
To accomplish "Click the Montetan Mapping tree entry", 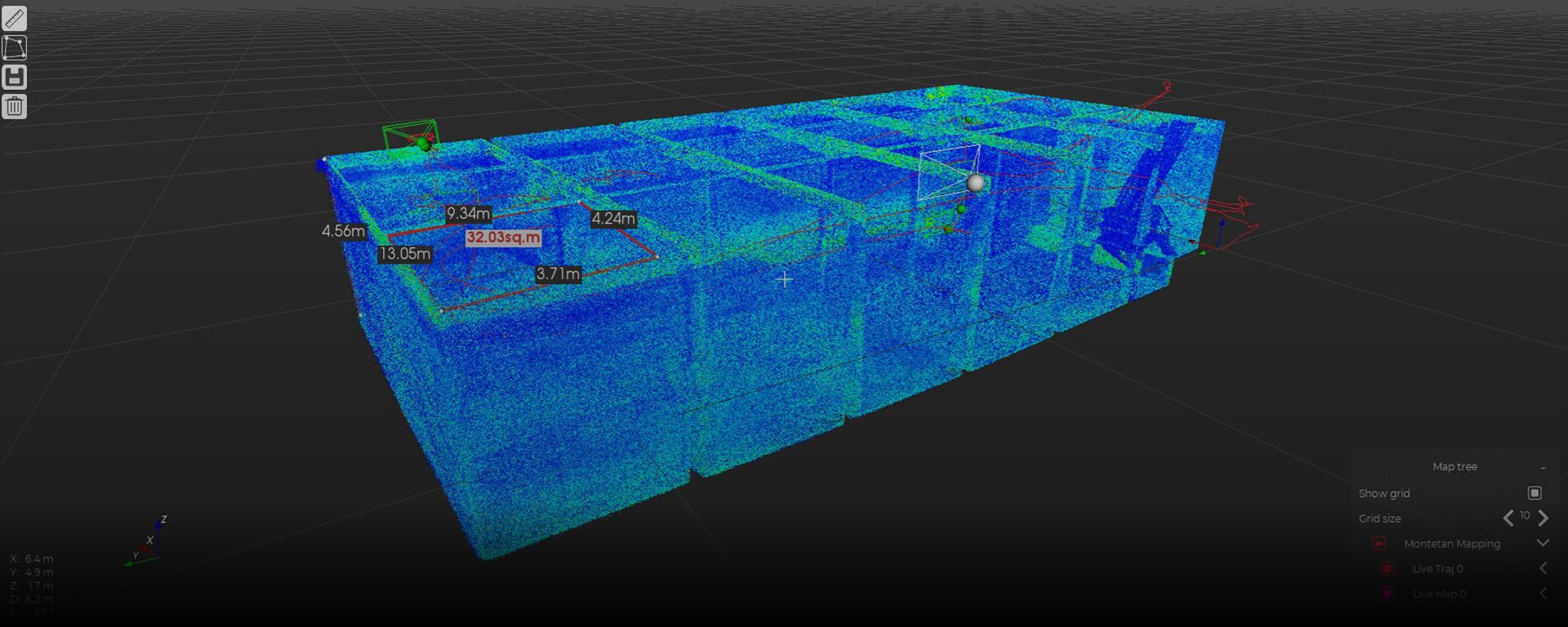I will [x=1452, y=544].
